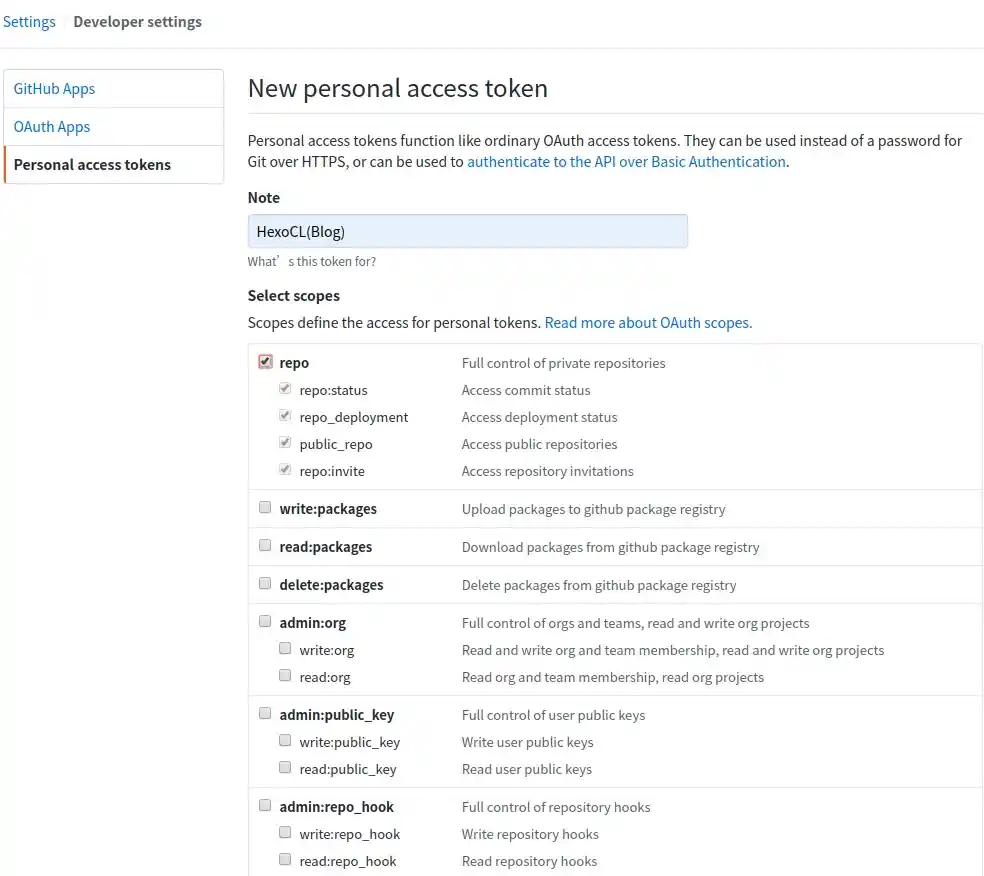
Task: Enable the delete:packages scope
Action: pyautogui.click(x=264, y=583)
